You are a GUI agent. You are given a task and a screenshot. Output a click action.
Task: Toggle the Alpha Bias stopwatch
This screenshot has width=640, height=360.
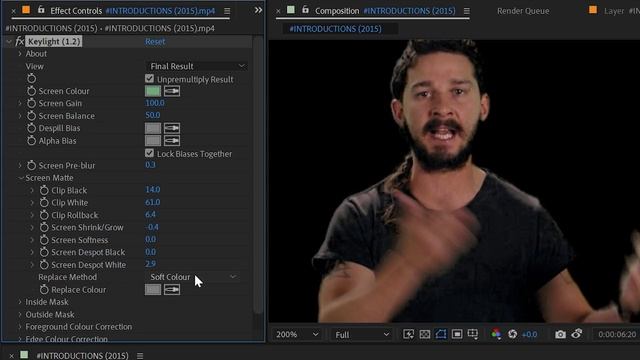coord(31,141)
